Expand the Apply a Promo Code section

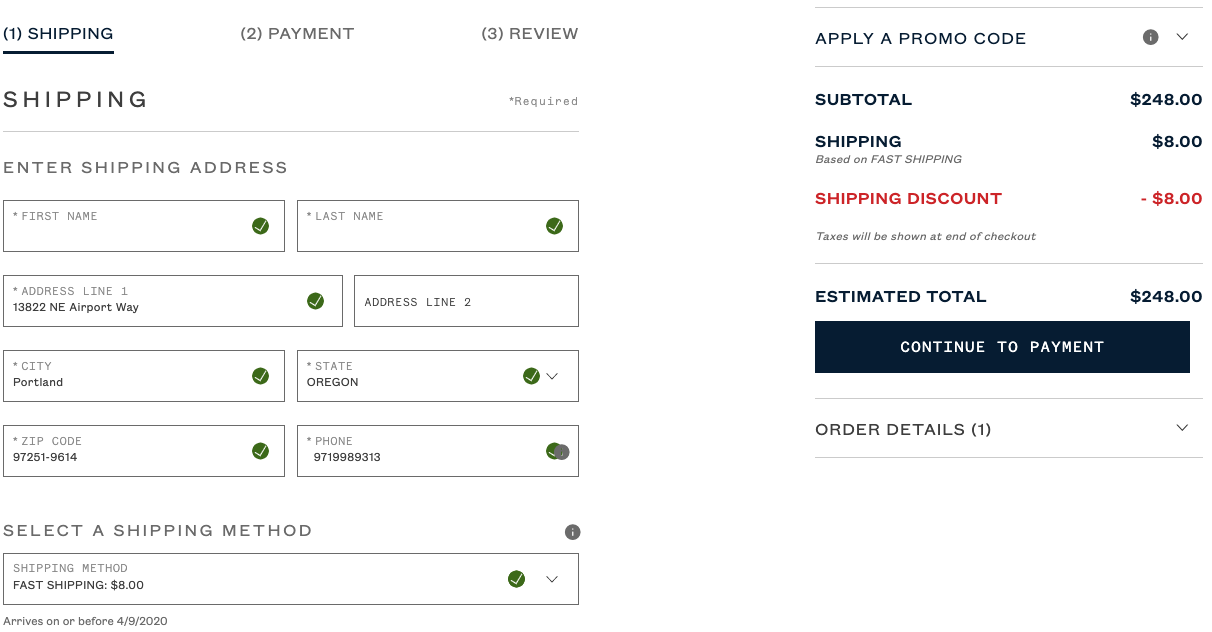coord(1182,37)
